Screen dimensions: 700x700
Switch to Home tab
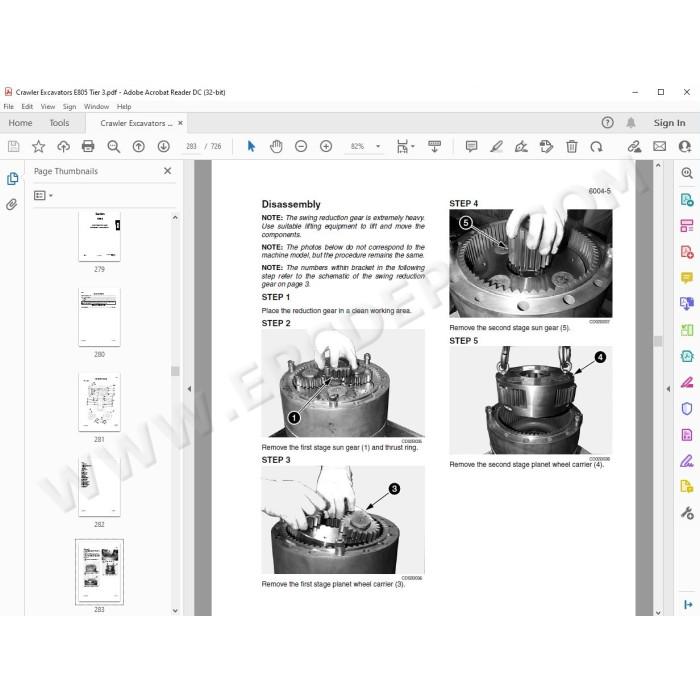(x=20, y=123)
